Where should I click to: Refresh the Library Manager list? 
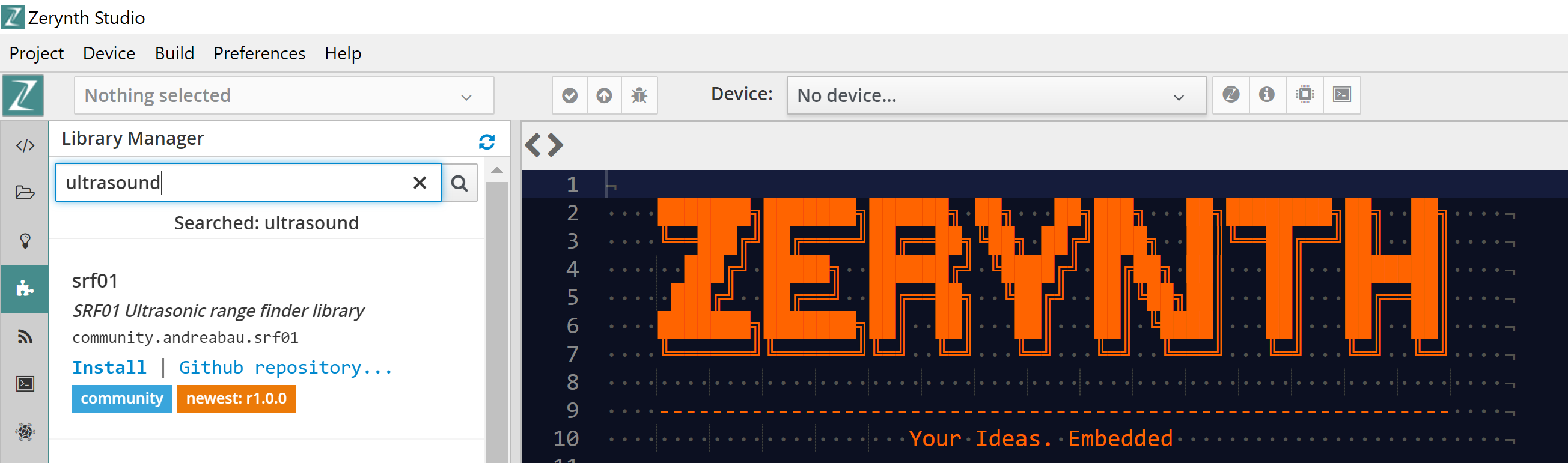coord(486,142)
